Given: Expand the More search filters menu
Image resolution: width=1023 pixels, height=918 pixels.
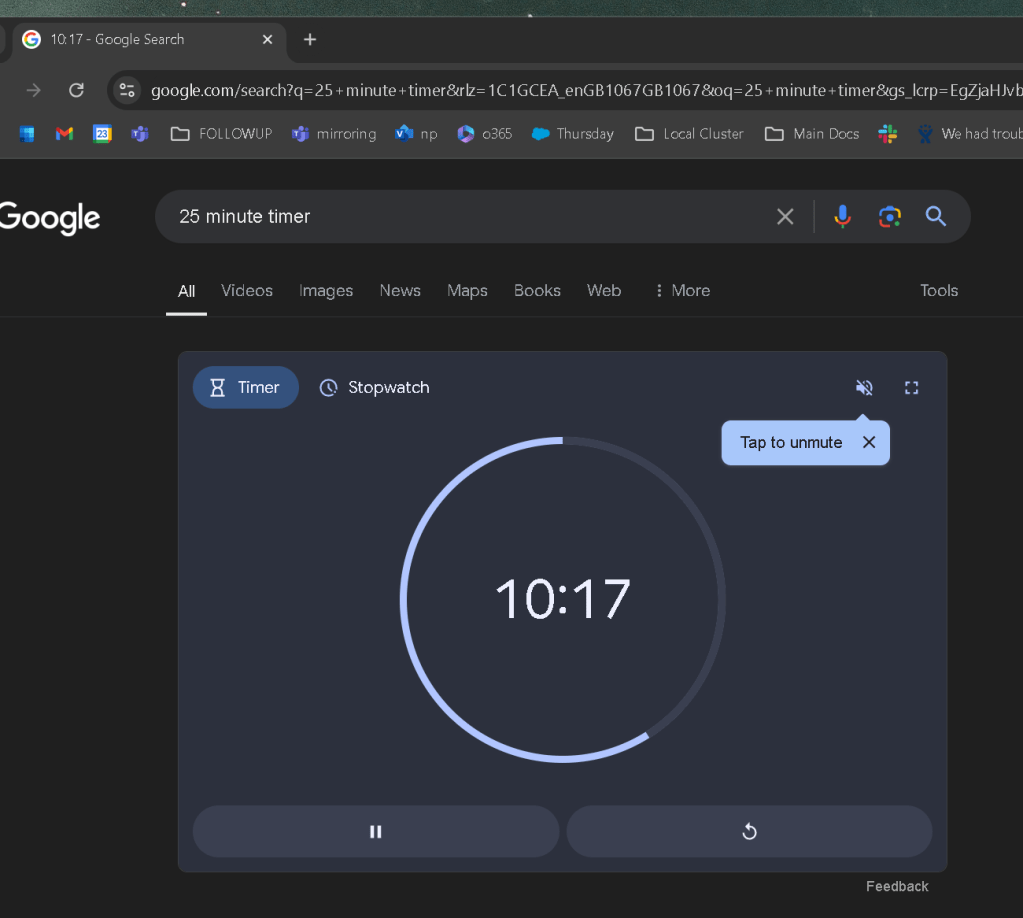Looking at the screenshot, I should click(682, 290).
